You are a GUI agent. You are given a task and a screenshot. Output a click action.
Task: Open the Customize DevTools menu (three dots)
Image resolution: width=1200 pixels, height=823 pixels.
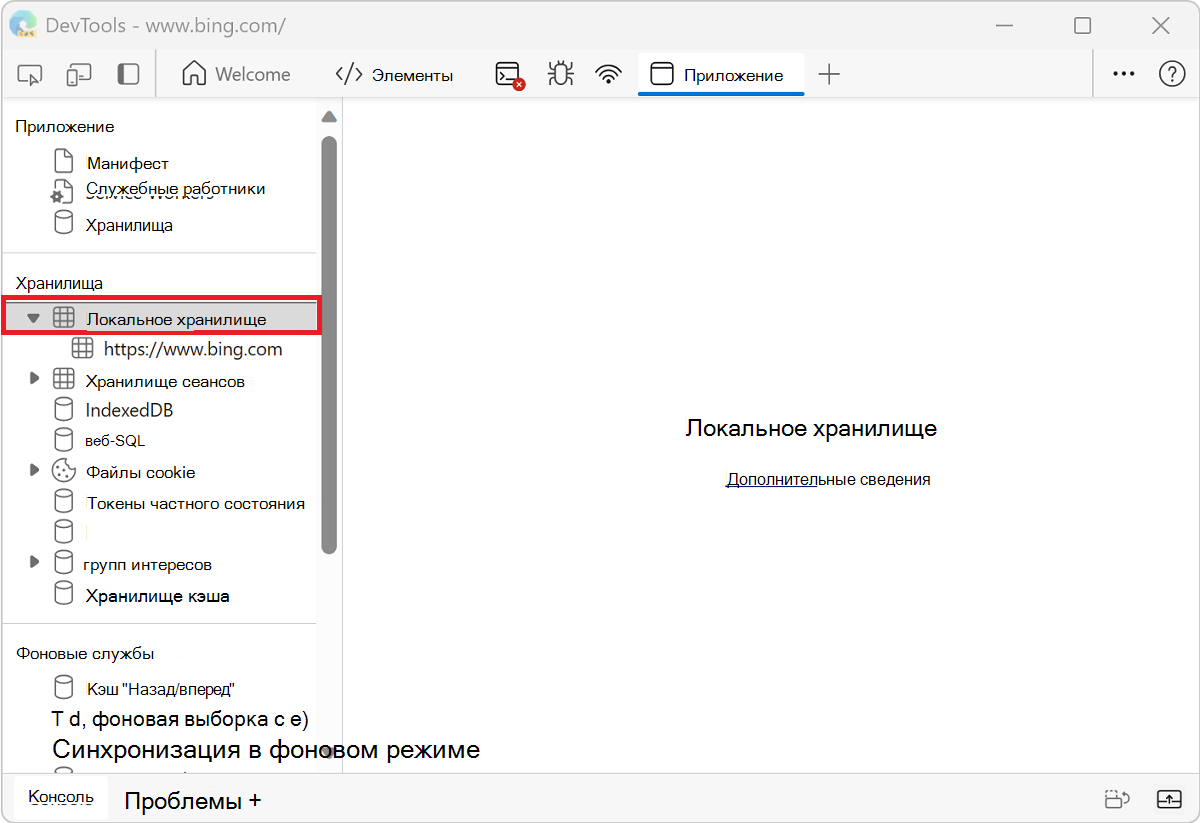pyautogui.click(x=1124, y=73)
